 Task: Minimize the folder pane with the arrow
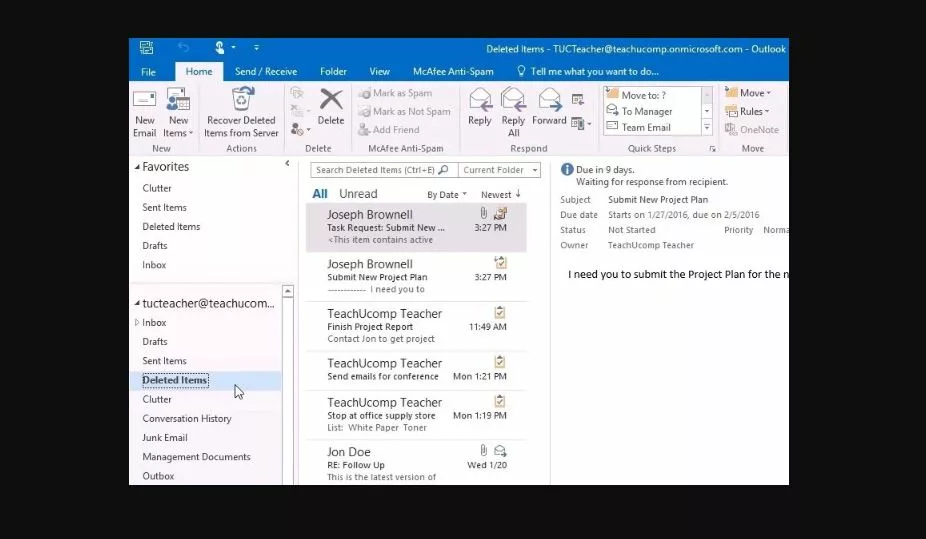pos(288,164)
